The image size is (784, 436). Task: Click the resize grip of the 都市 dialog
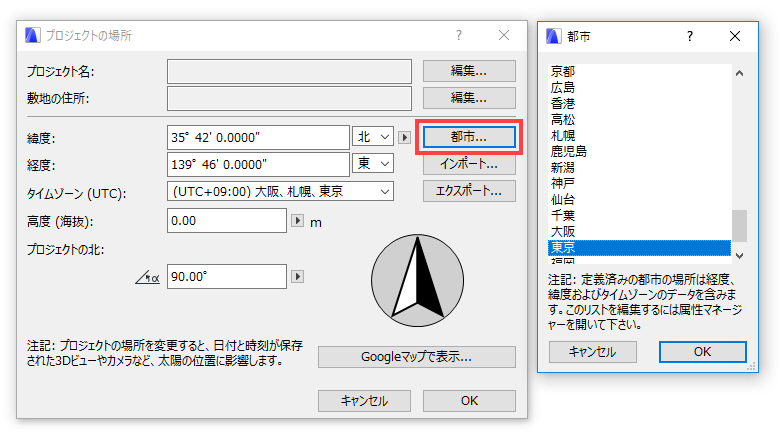click(x=751, y=366)
